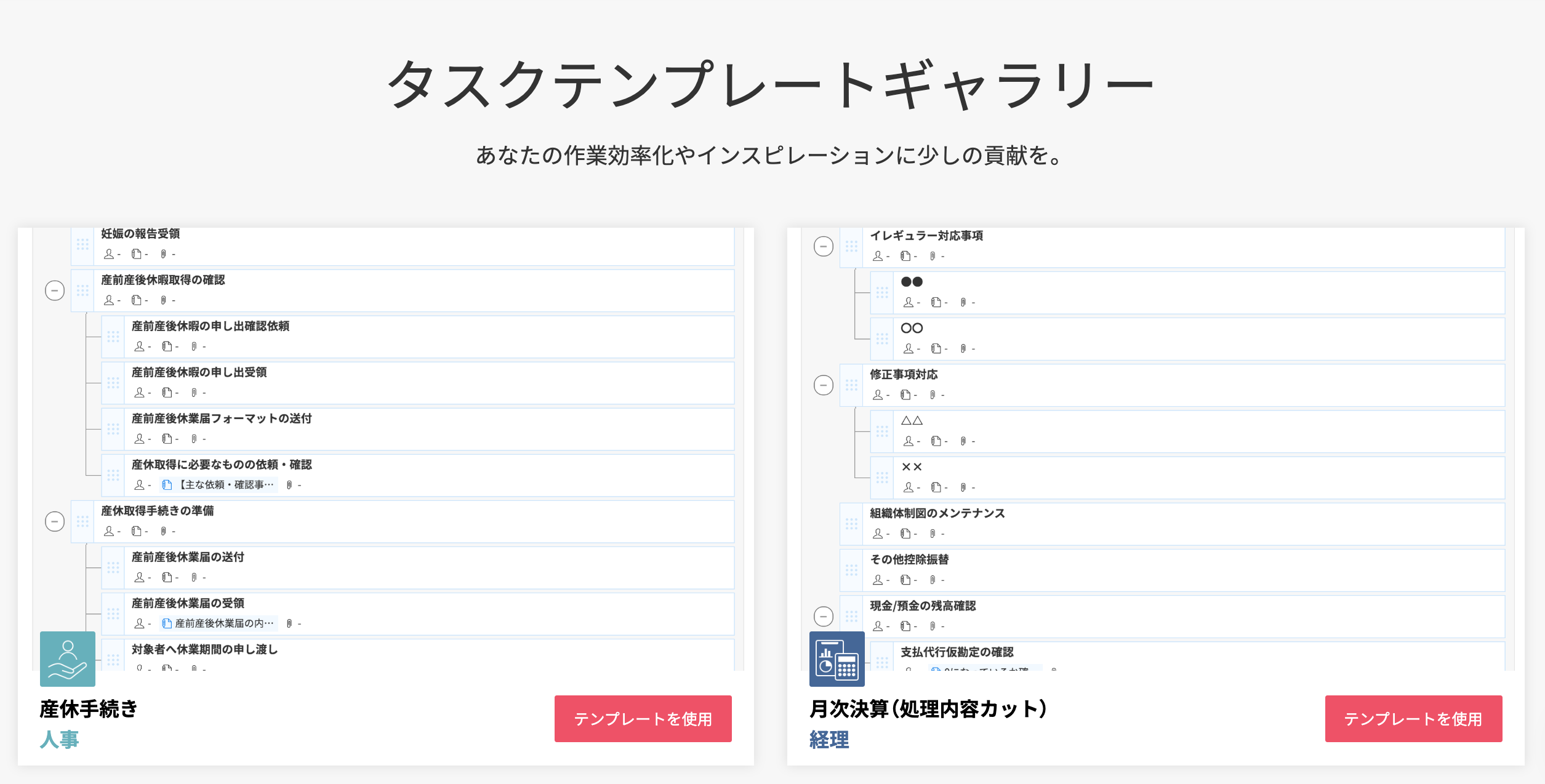
Task: Select the その他控除振替 task title
Action: (x=909, y=559)
